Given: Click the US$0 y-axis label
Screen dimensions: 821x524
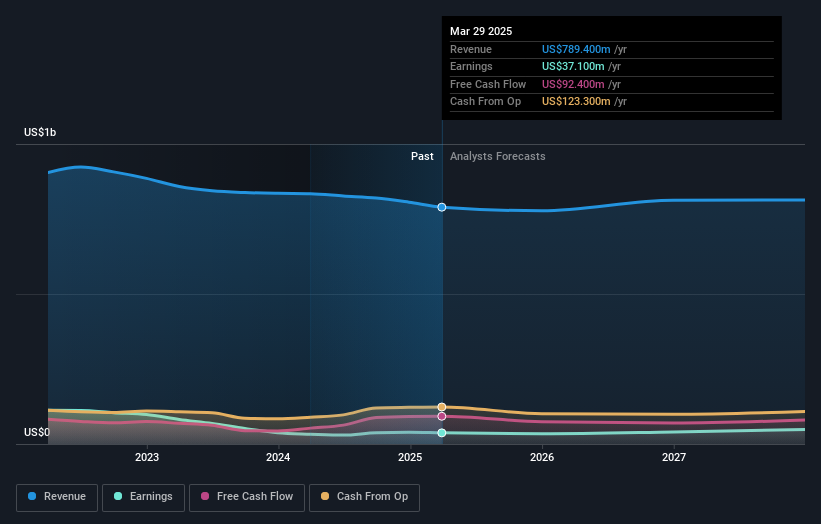Looking at the screenshot, I should pyautogui.click(x=37, y=432).
